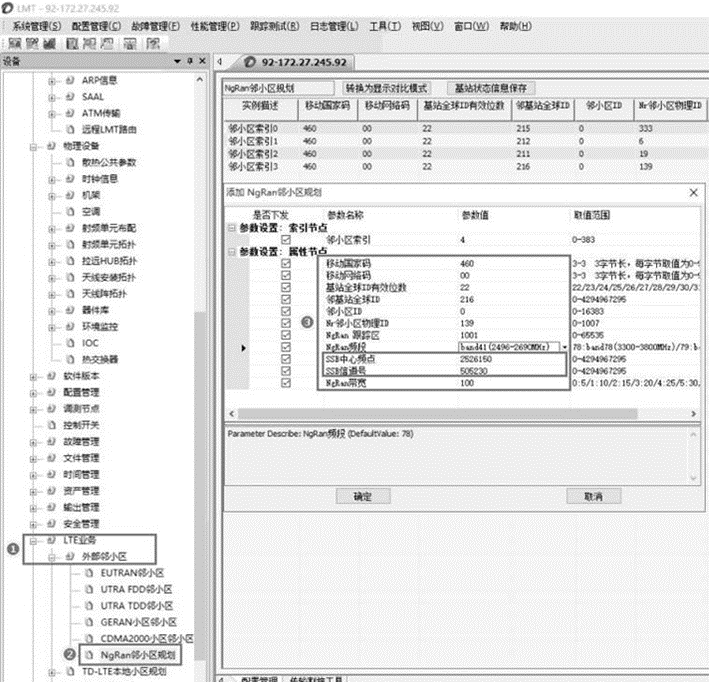Click the LTE业务 folder icon
This screenshot has height=682, width=709.
tap(52, 540)
